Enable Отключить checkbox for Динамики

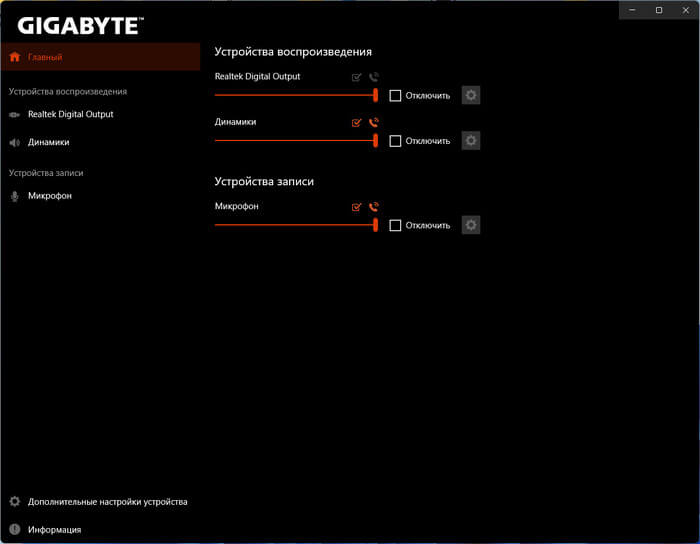[395, 141]
